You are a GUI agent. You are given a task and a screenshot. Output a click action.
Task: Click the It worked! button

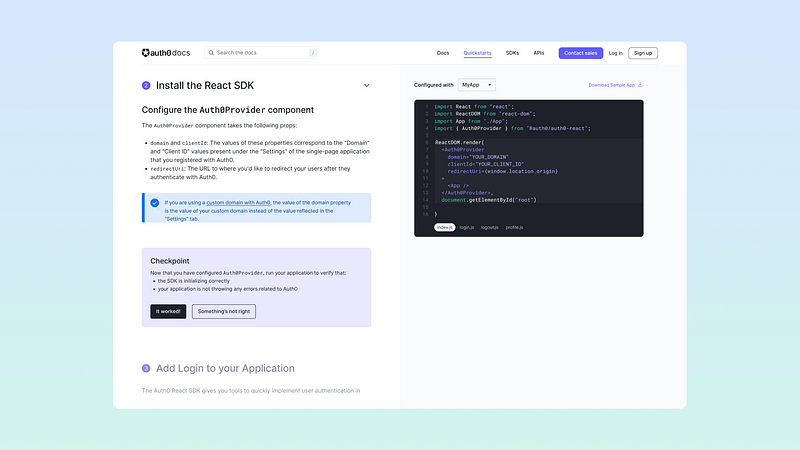[168, 311]
